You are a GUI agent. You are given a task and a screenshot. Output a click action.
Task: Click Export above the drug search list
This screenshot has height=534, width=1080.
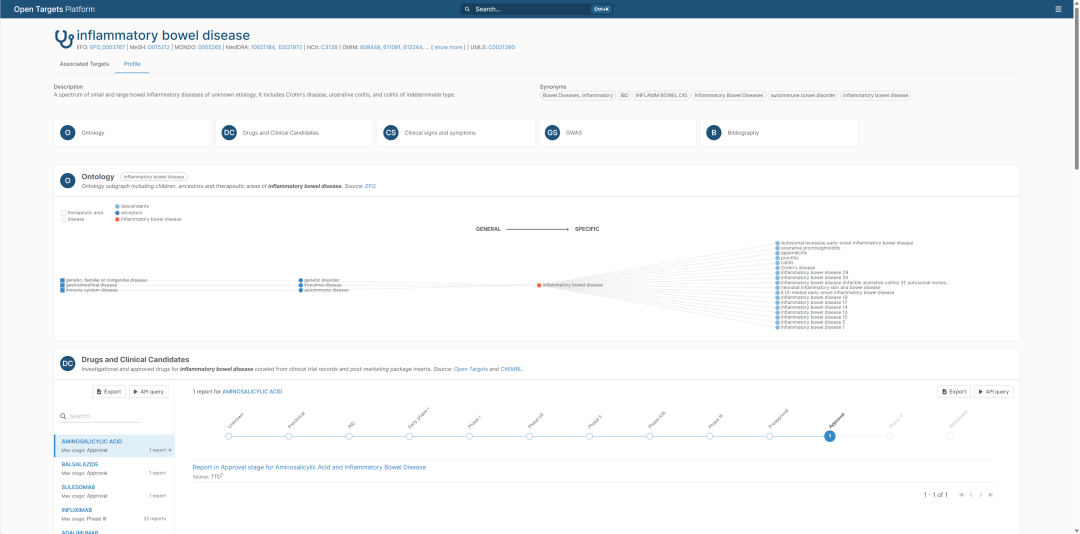pos(109,391)
